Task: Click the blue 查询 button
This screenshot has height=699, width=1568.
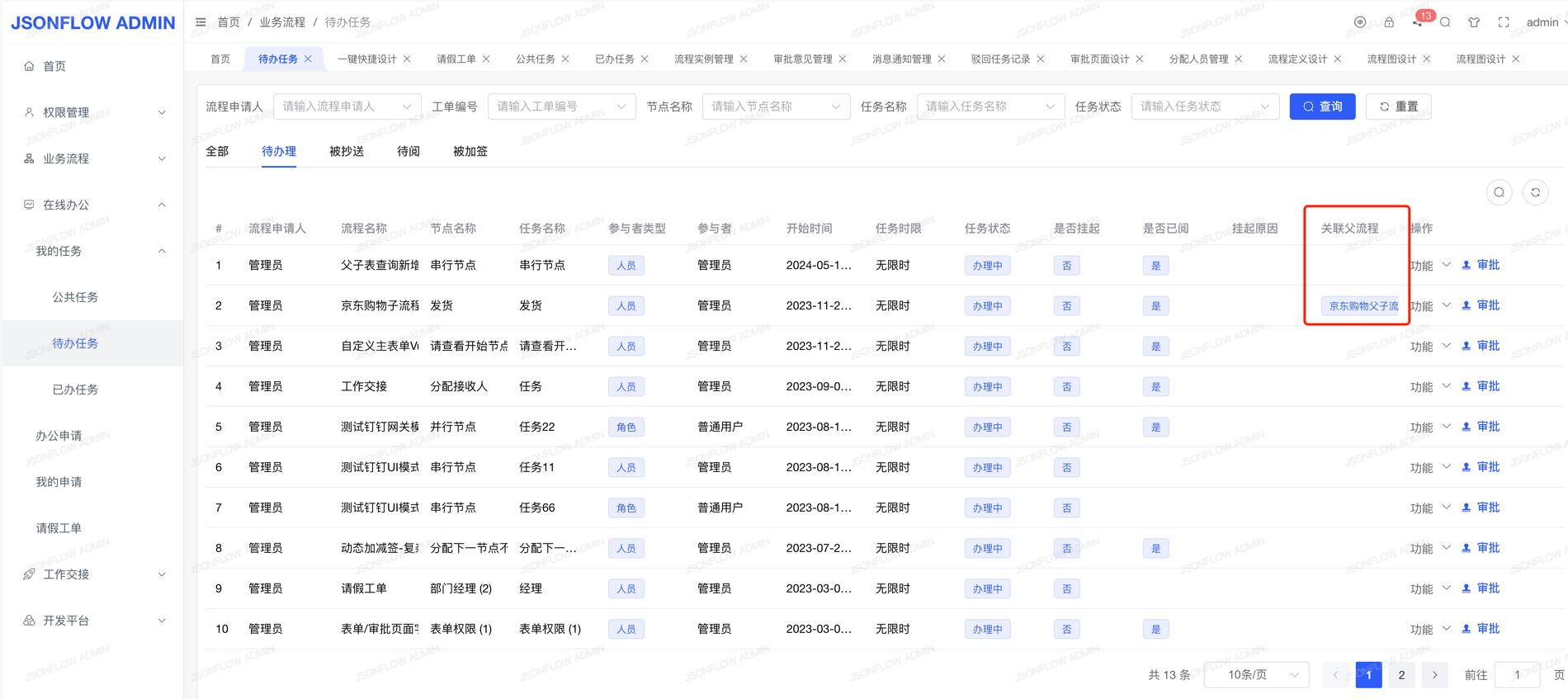Action: point(1321,106)
